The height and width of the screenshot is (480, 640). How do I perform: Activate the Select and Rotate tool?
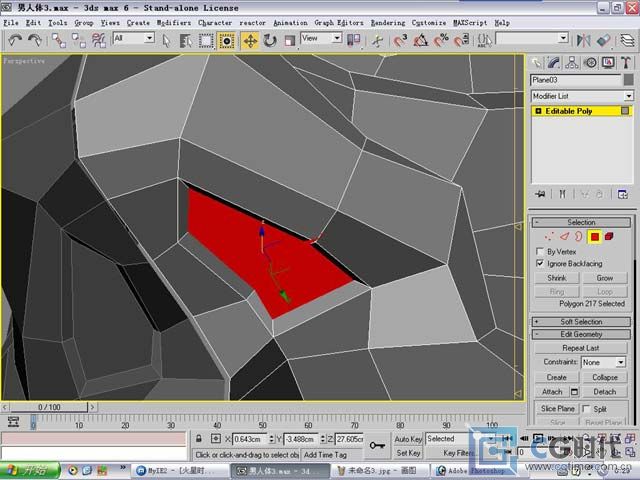pos(270,41)
